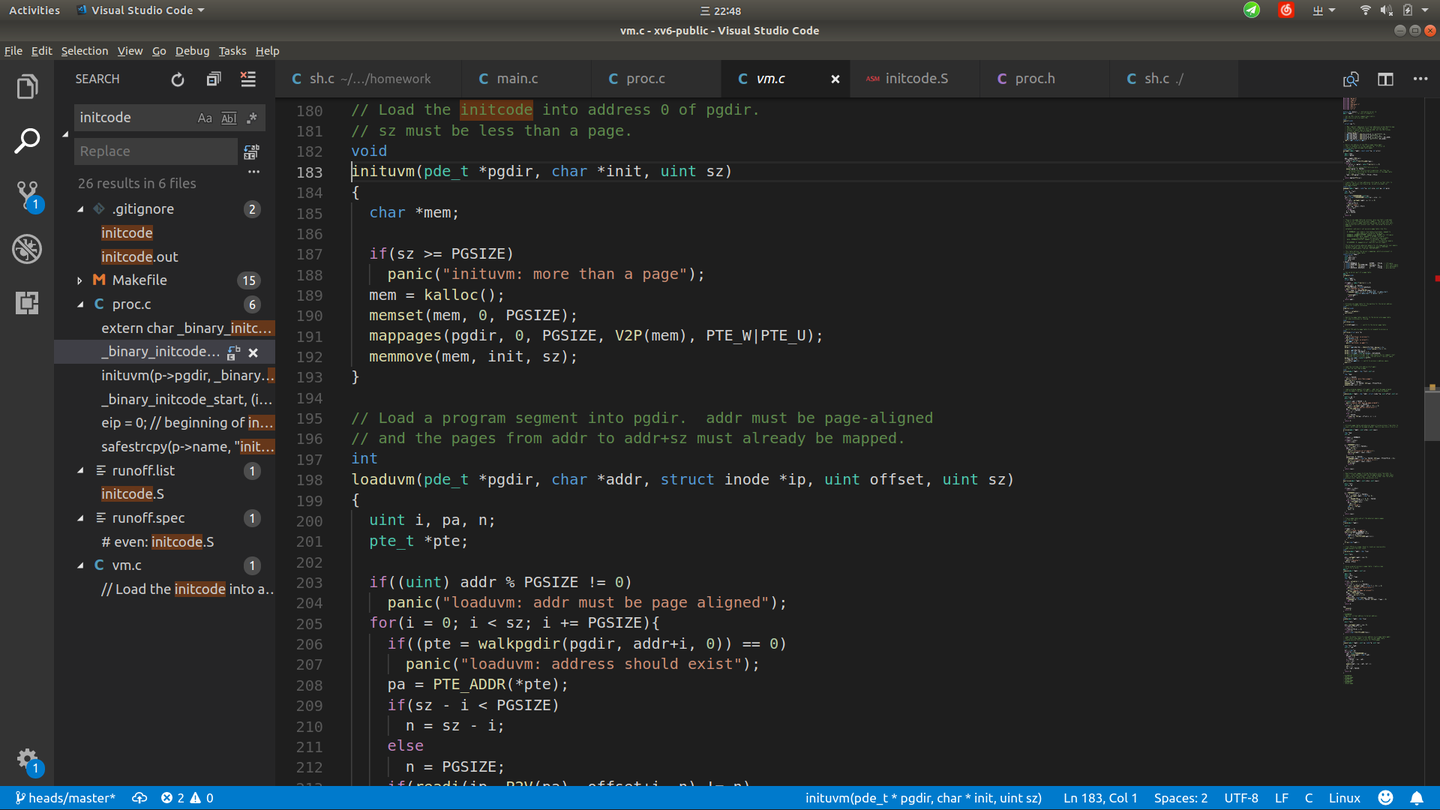Open notifications bell in status bar

point(1416,798)
